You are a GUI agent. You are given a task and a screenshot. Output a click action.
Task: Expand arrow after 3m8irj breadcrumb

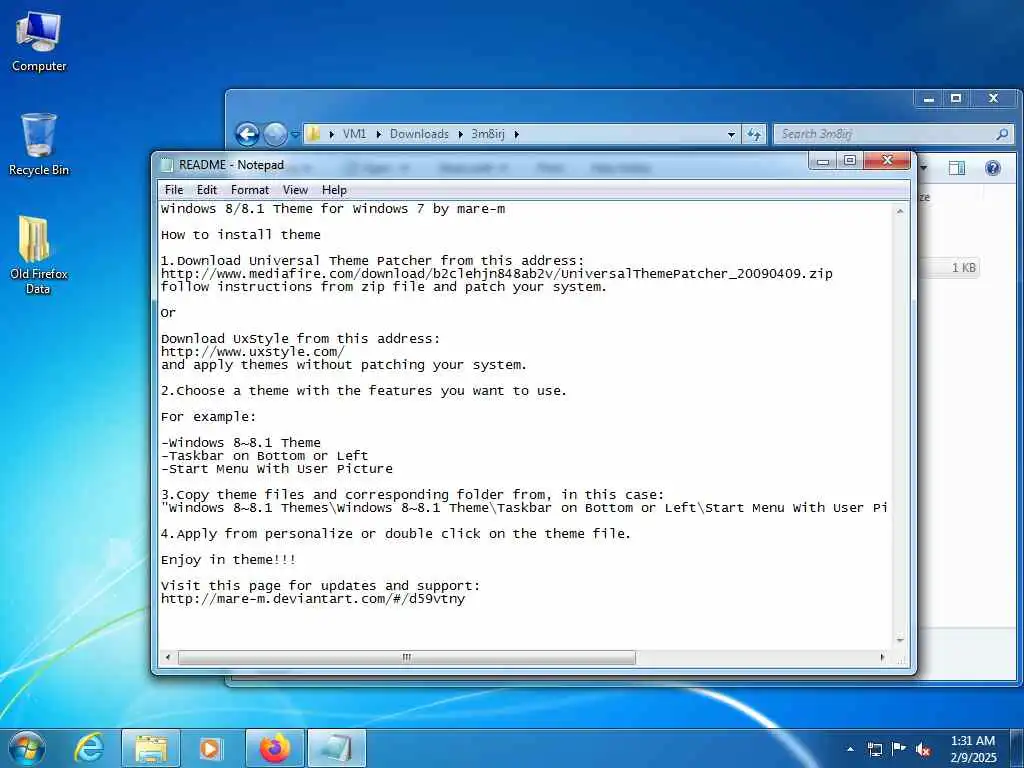(517, 134)
